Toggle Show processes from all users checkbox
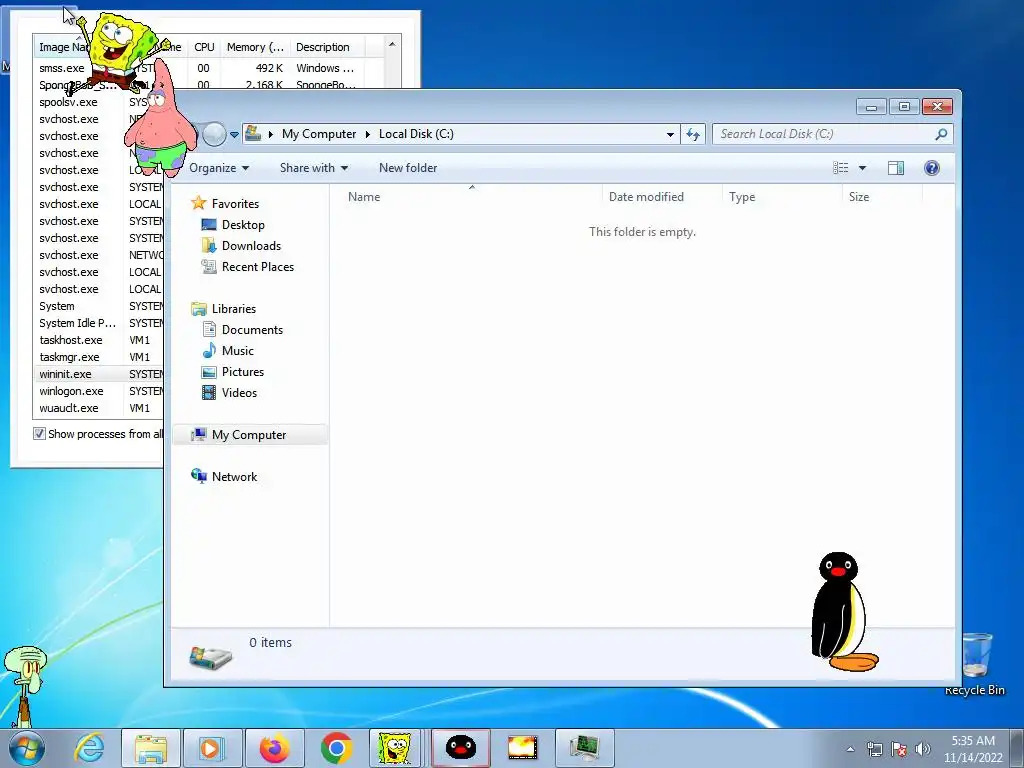 [39, 434]
